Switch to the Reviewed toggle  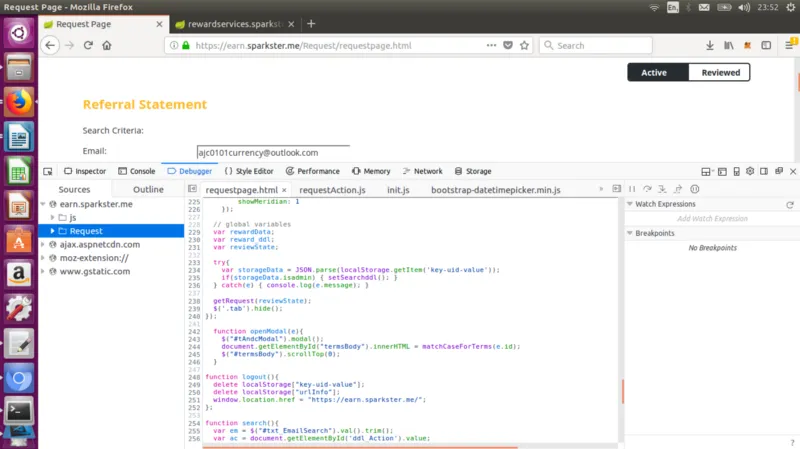coord(719,72)
